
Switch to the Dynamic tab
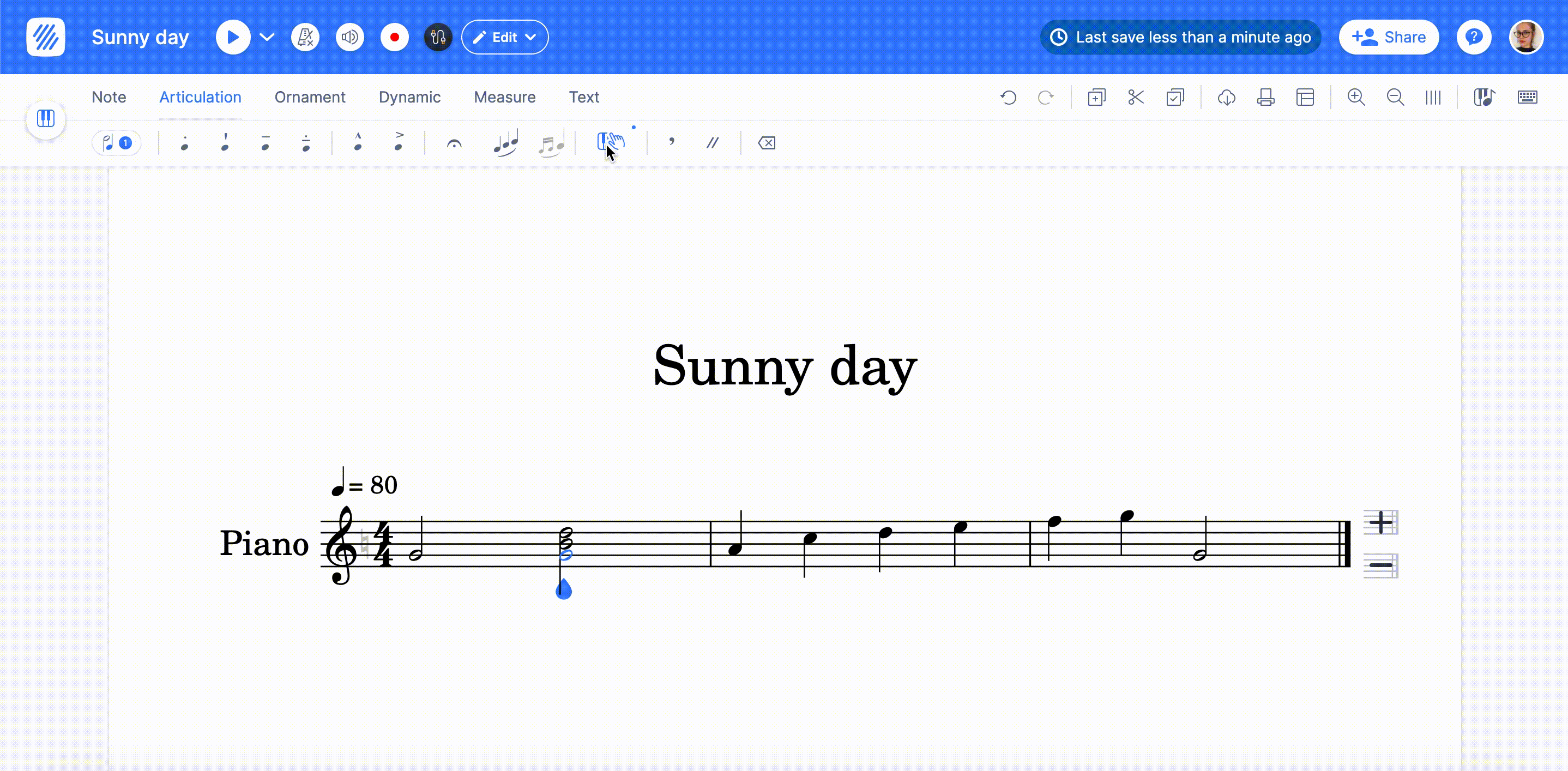tap(409, 98)
